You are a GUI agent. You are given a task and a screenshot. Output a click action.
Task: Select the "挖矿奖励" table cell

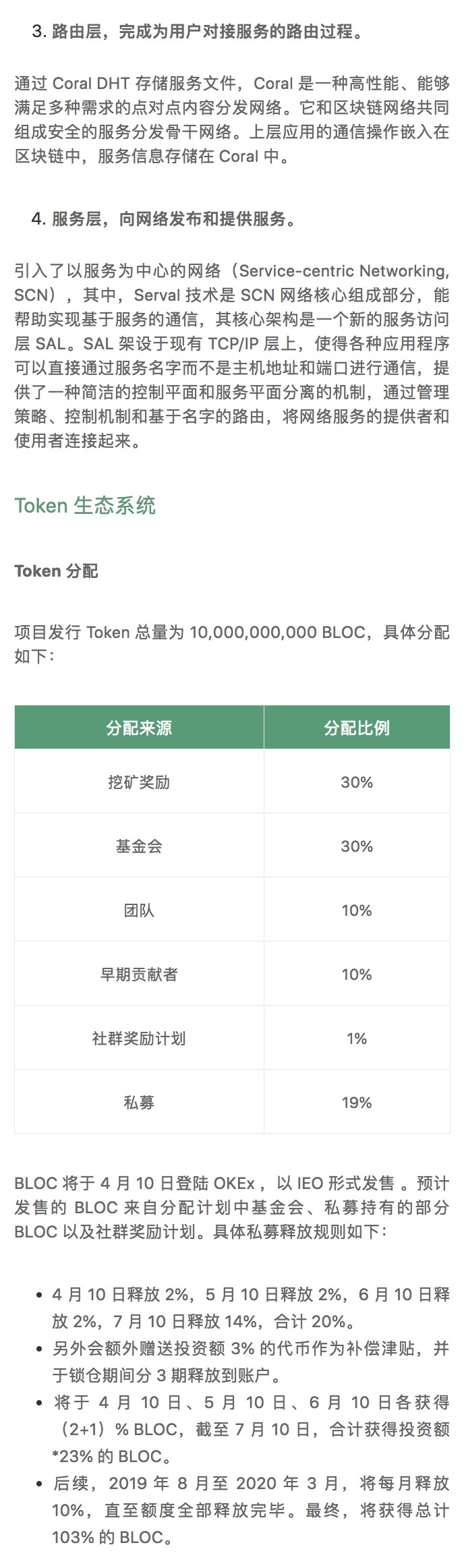[139, 782]
